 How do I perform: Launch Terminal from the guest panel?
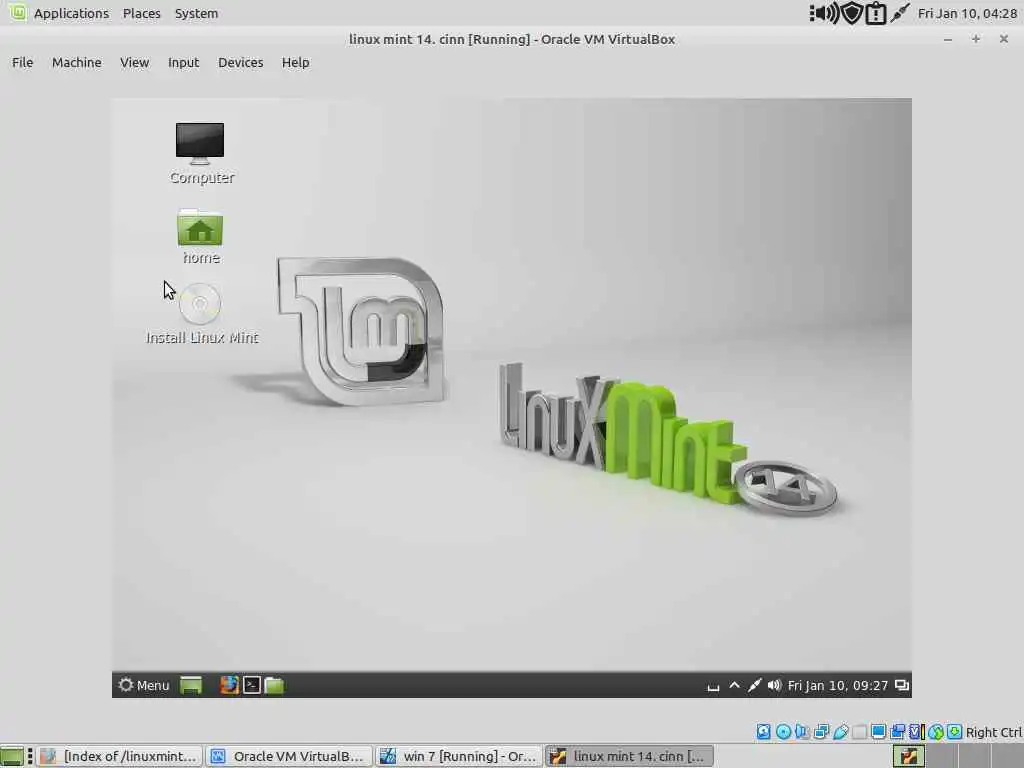point(251,684)
